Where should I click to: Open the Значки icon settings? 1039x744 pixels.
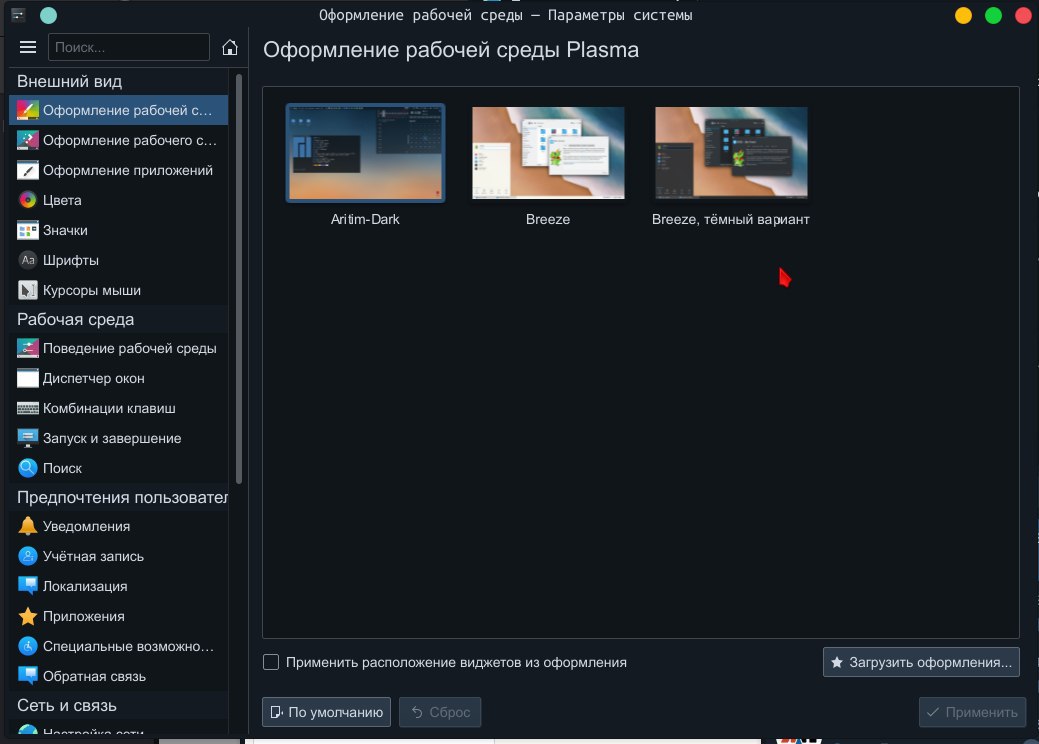click(28, 230)
